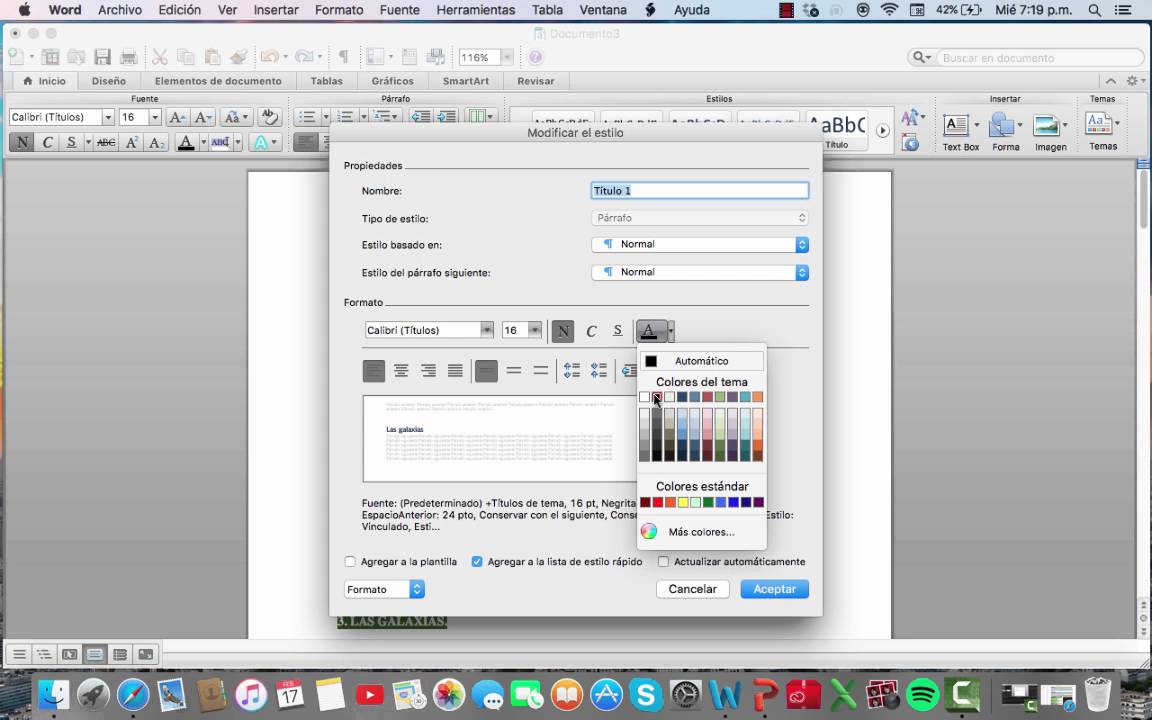Switch to the Diseño ribbon tab
Image resolution: width=1152 pixels, height=720 pixels.
click(109, 81)
